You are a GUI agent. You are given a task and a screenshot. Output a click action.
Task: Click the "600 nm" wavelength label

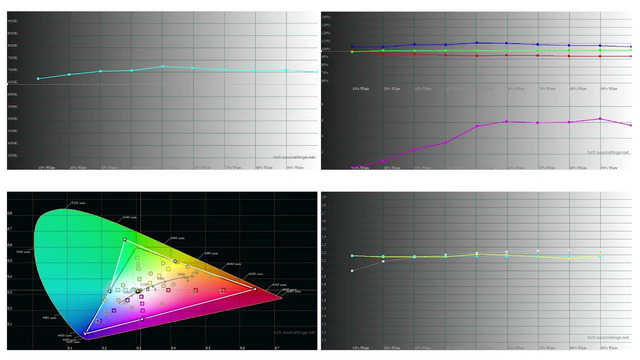[234, 264]
